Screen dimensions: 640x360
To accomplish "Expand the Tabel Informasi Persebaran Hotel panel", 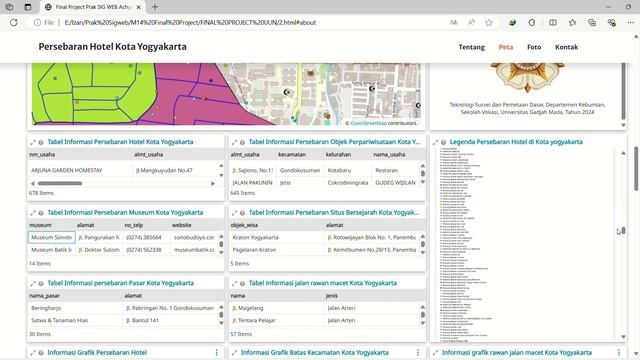I will tap(33, 142).
